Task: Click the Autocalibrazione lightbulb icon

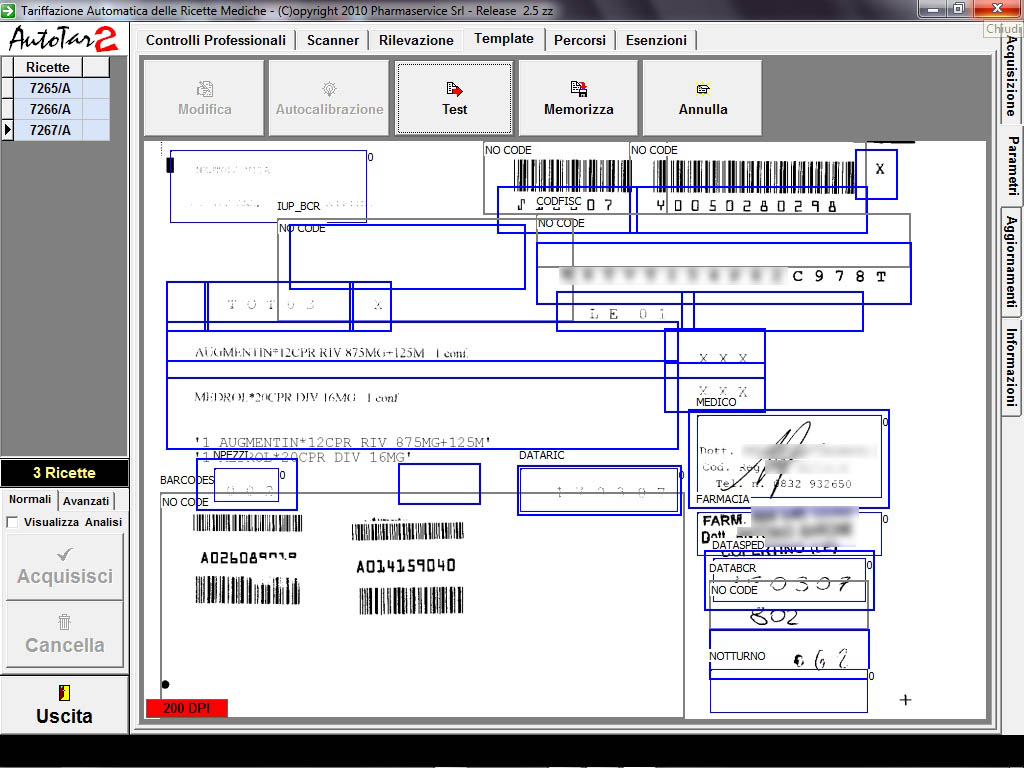Action: [x=329, y=89]
